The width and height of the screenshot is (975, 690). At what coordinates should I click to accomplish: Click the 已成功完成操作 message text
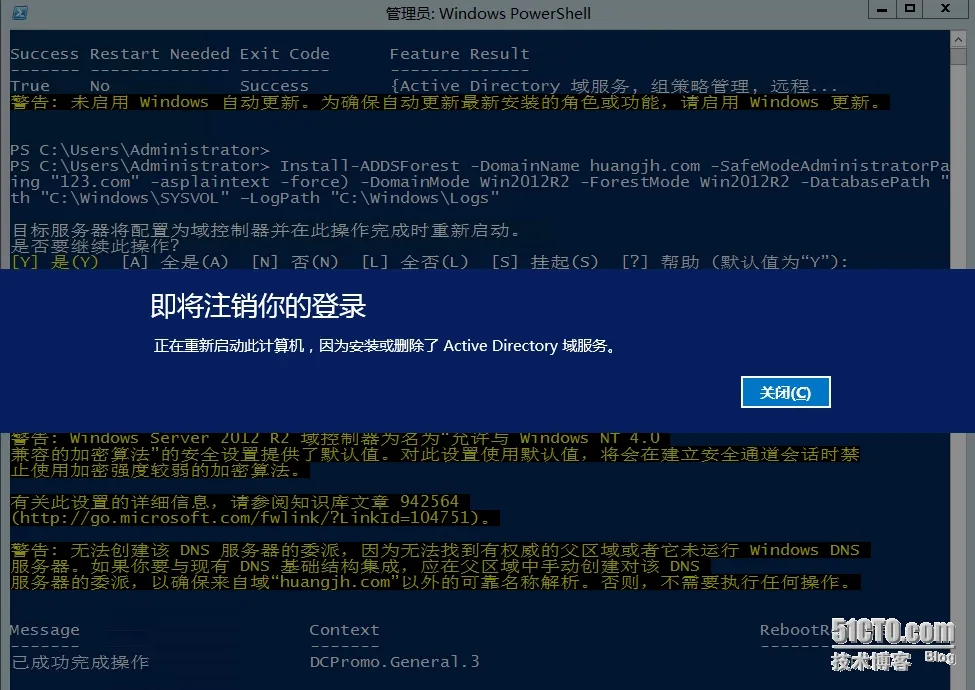click(80, 662)
